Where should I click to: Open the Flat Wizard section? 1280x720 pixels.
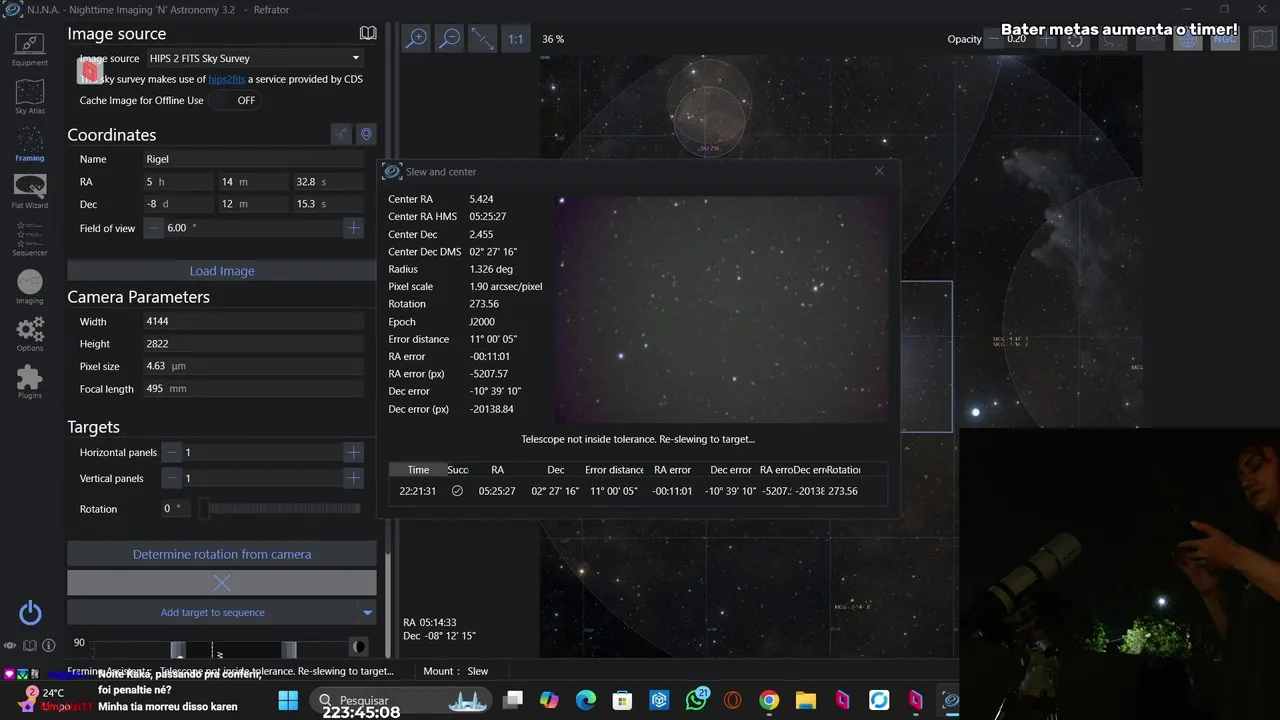tap(30, 191)
